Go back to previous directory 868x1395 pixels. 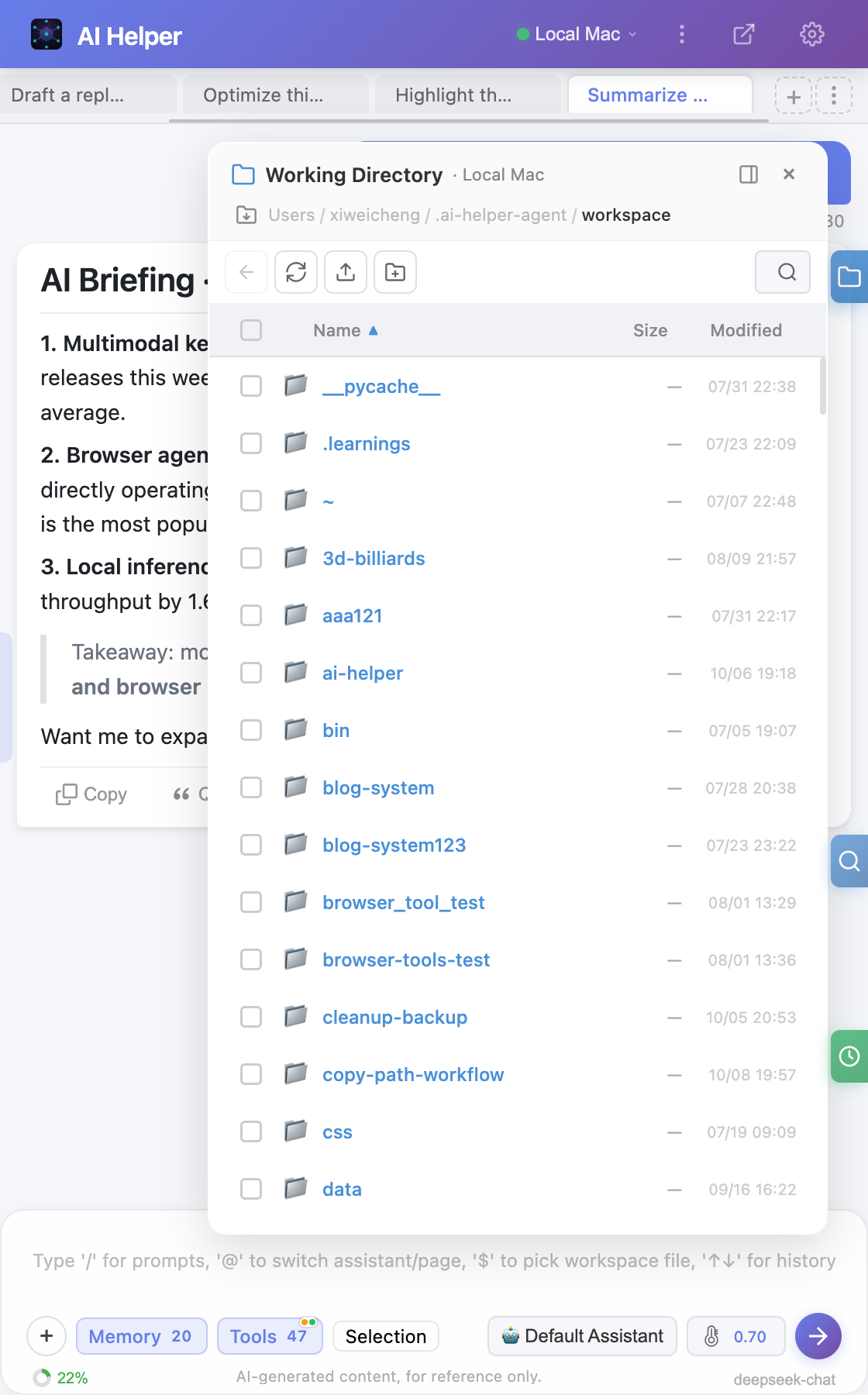tap(246, 272)
